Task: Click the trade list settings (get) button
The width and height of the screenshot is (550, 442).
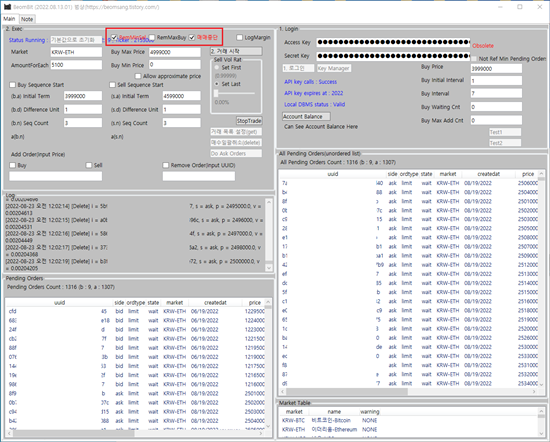Action: point(236,132)
